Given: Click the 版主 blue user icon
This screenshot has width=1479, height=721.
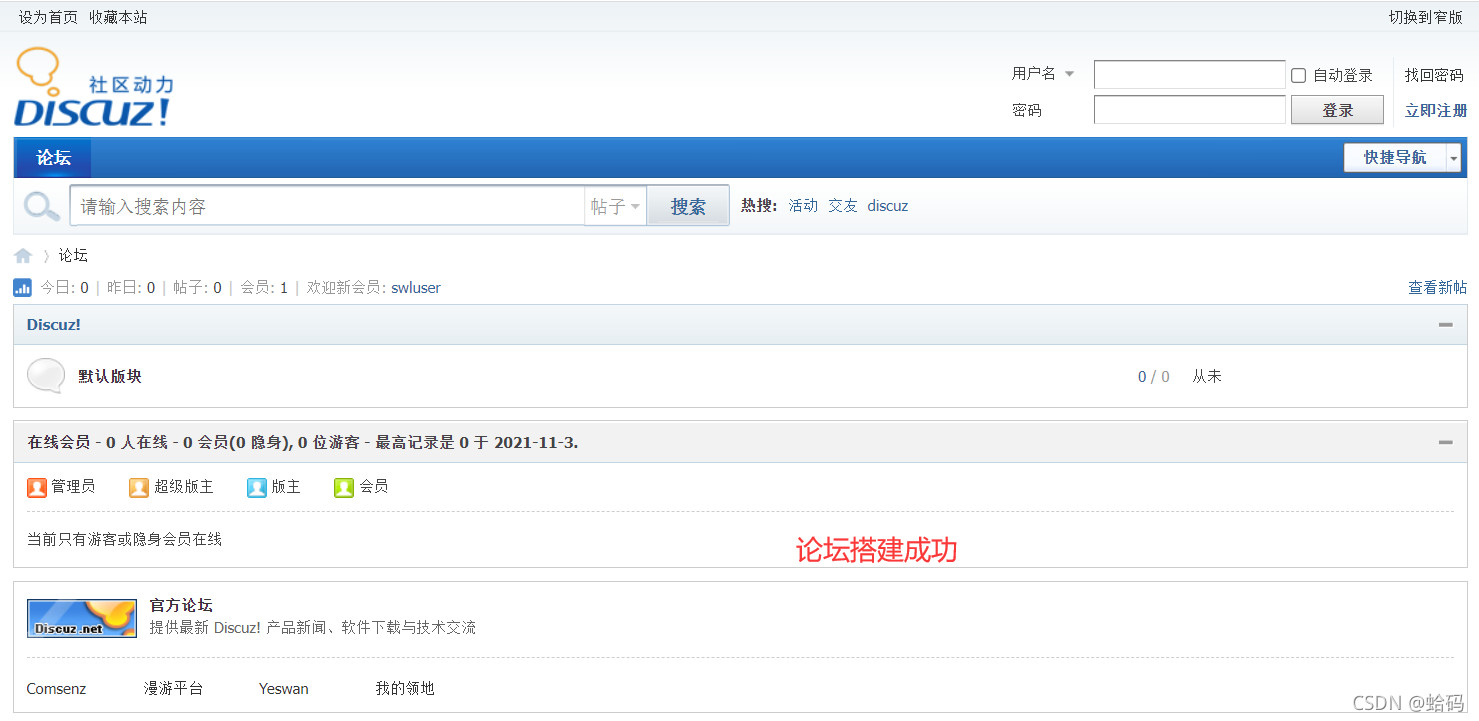Looking at the screenshot, I should pos(257,487).
